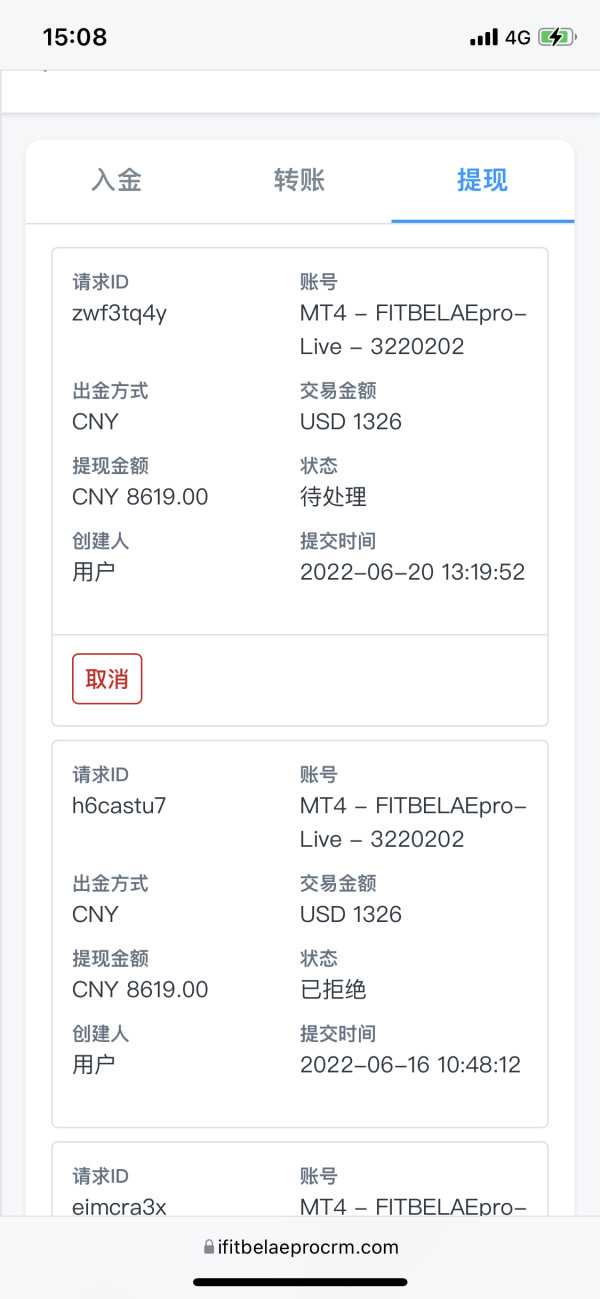The height and width of the screenshot is (1299, 600).
Task: Tap the lock icon beside the URL
Action: [x=209, y=1247]
